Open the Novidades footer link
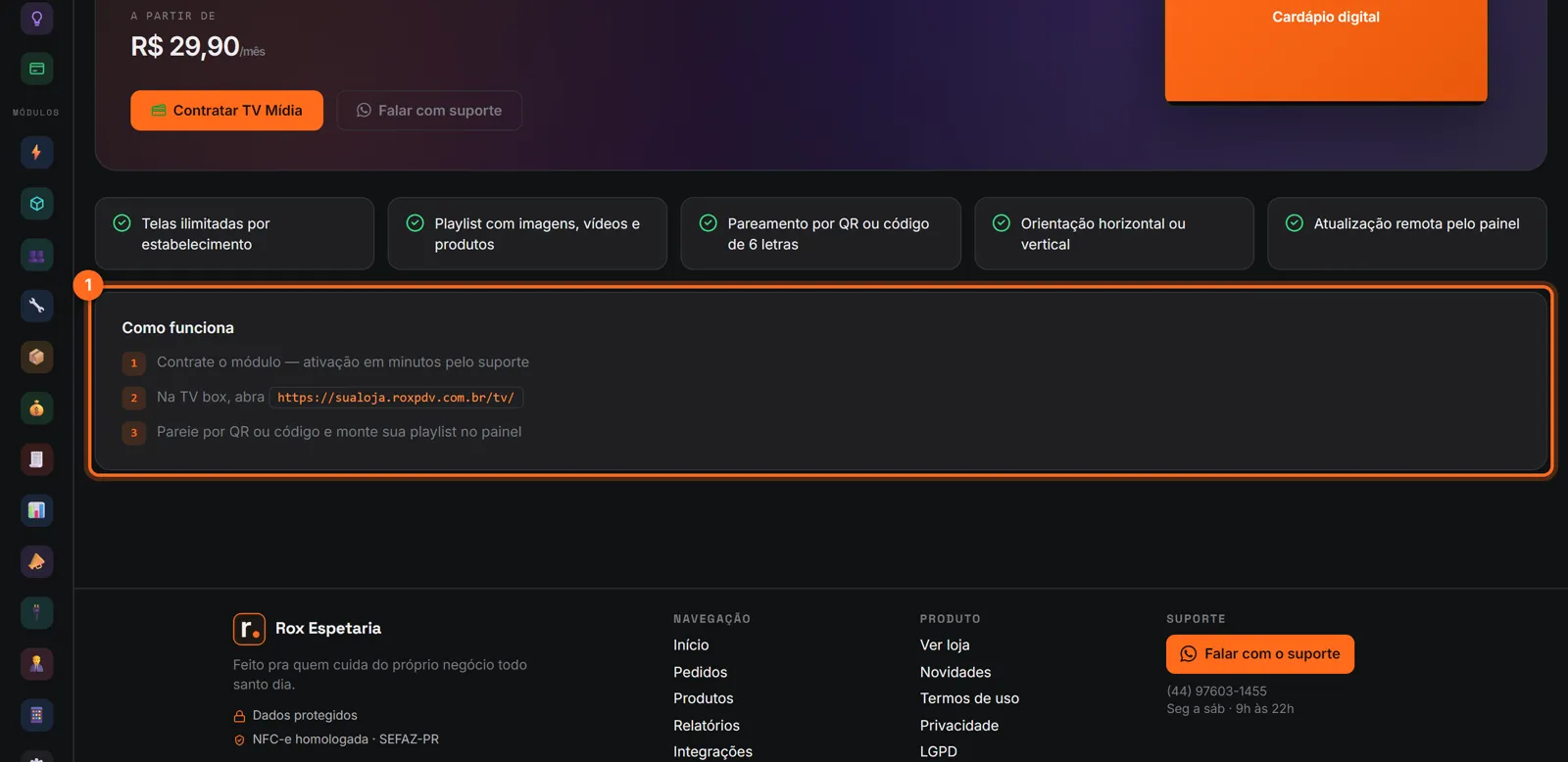1568x762 pixels. (955, 672)
